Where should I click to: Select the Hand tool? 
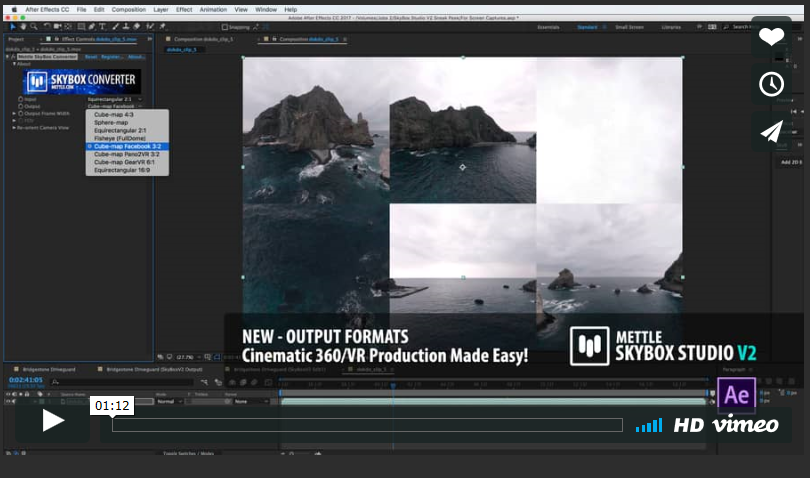23,26
